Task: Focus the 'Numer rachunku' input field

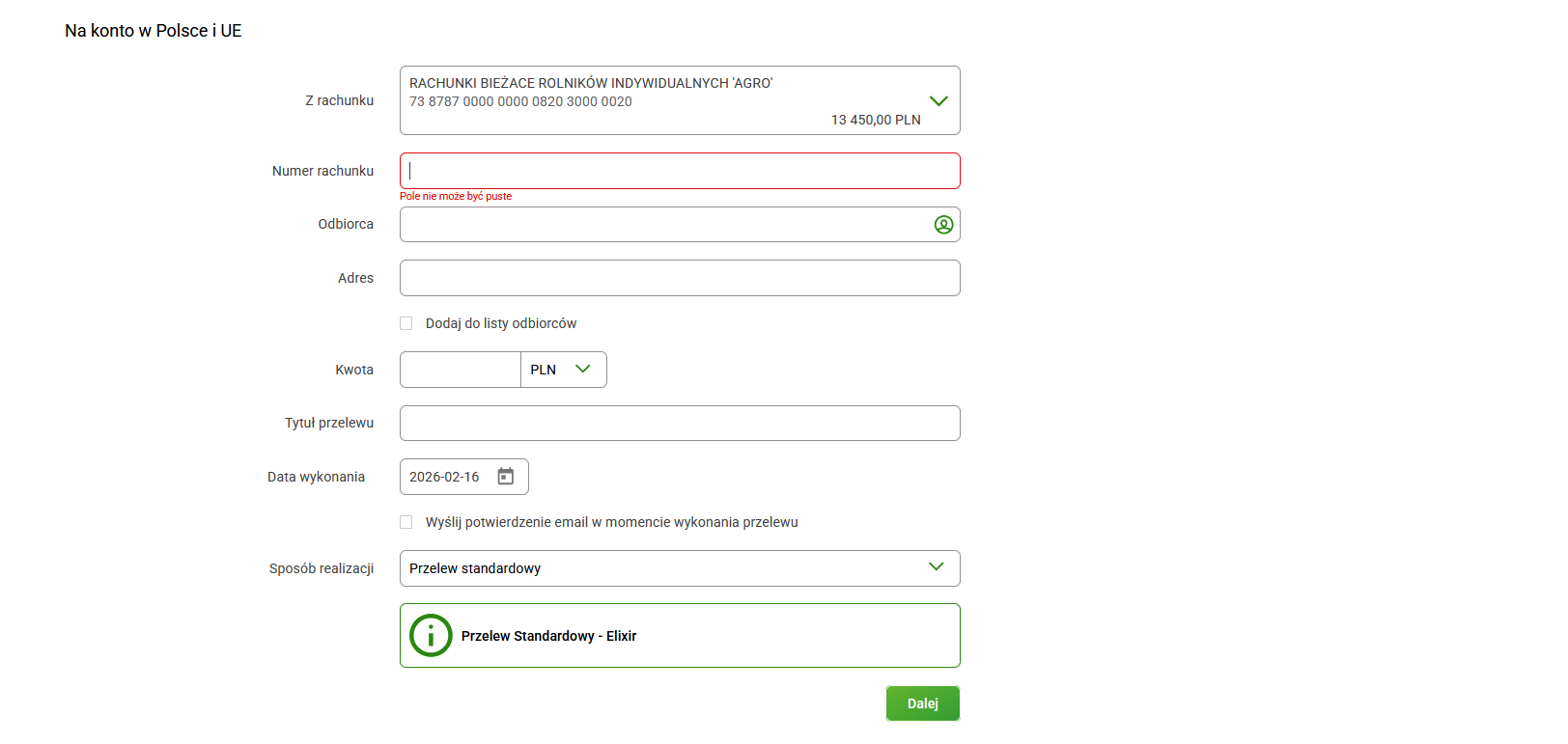Action: tap(680, 171)
